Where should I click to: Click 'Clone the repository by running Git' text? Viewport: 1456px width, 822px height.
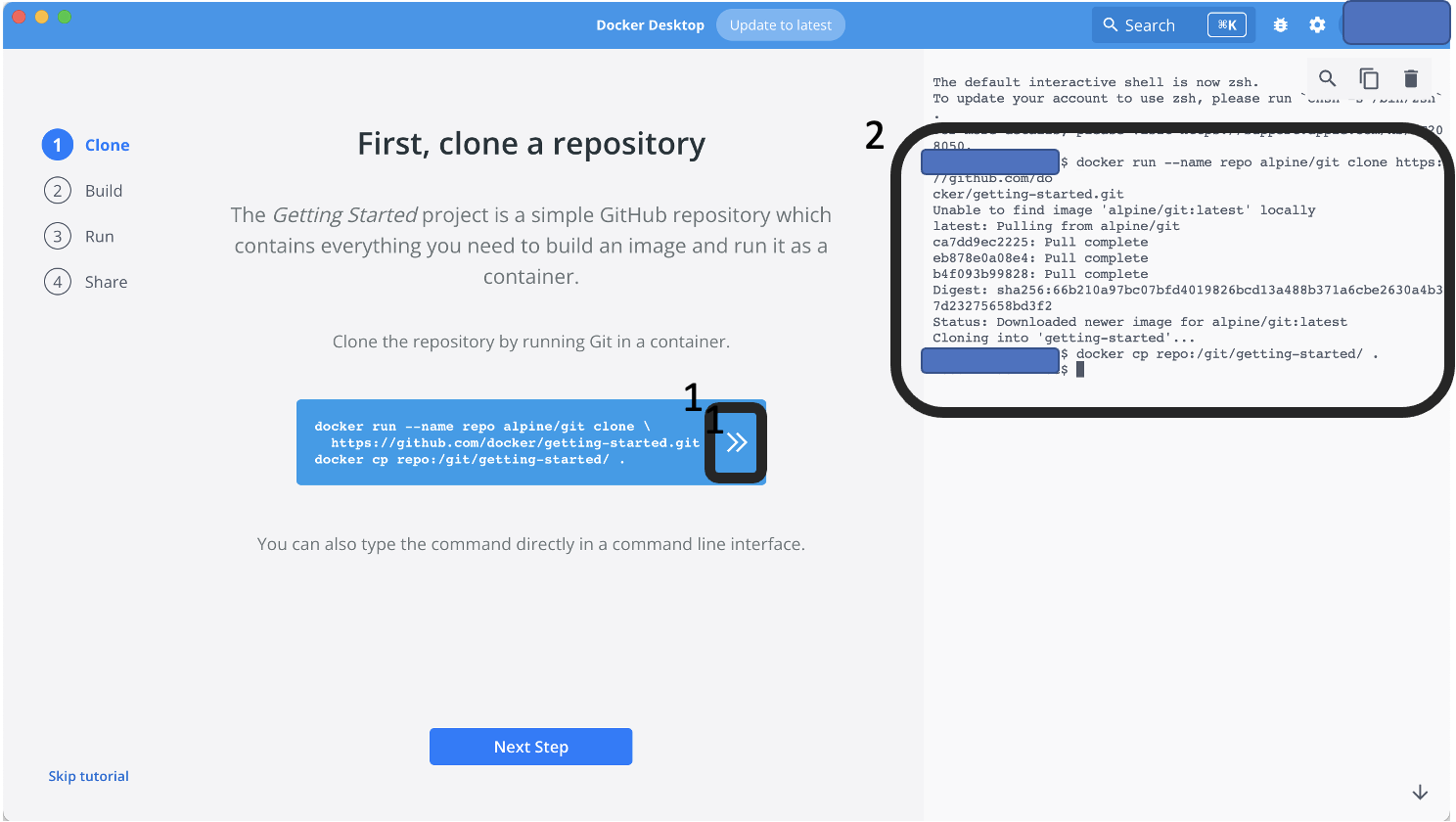click(x=531, y=342)
